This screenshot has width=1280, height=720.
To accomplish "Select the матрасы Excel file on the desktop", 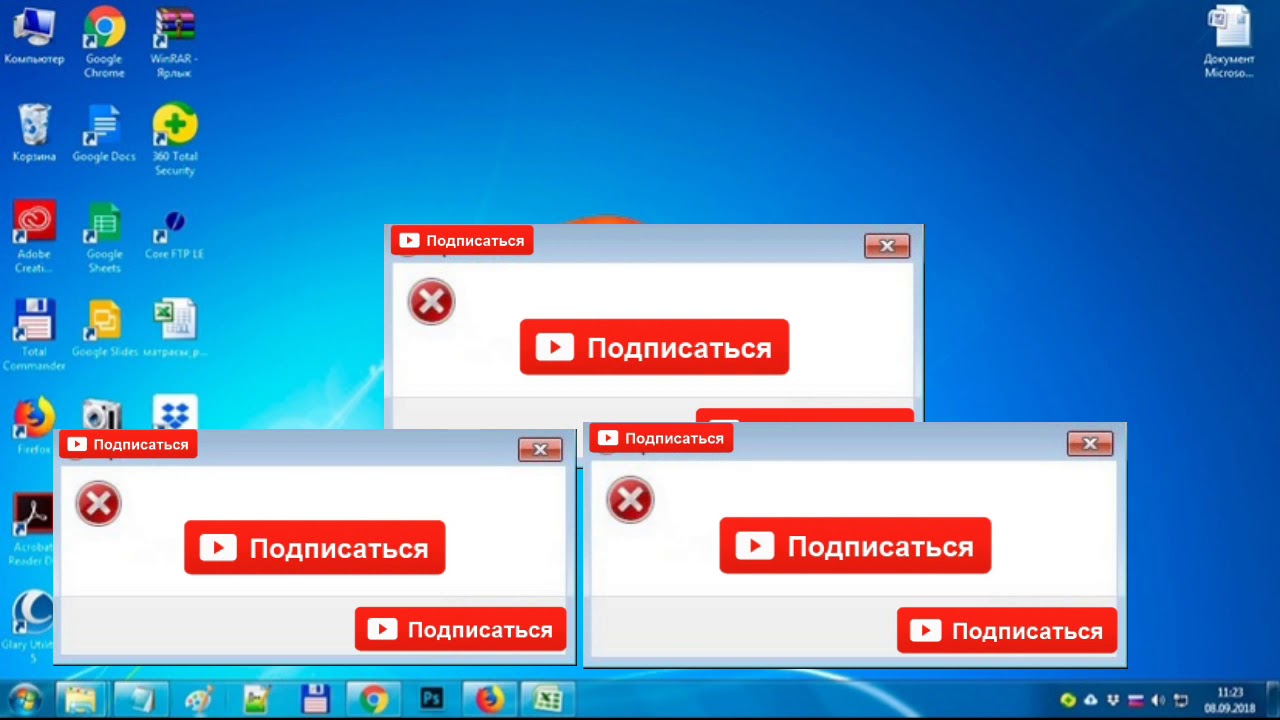I will [174, 328].
